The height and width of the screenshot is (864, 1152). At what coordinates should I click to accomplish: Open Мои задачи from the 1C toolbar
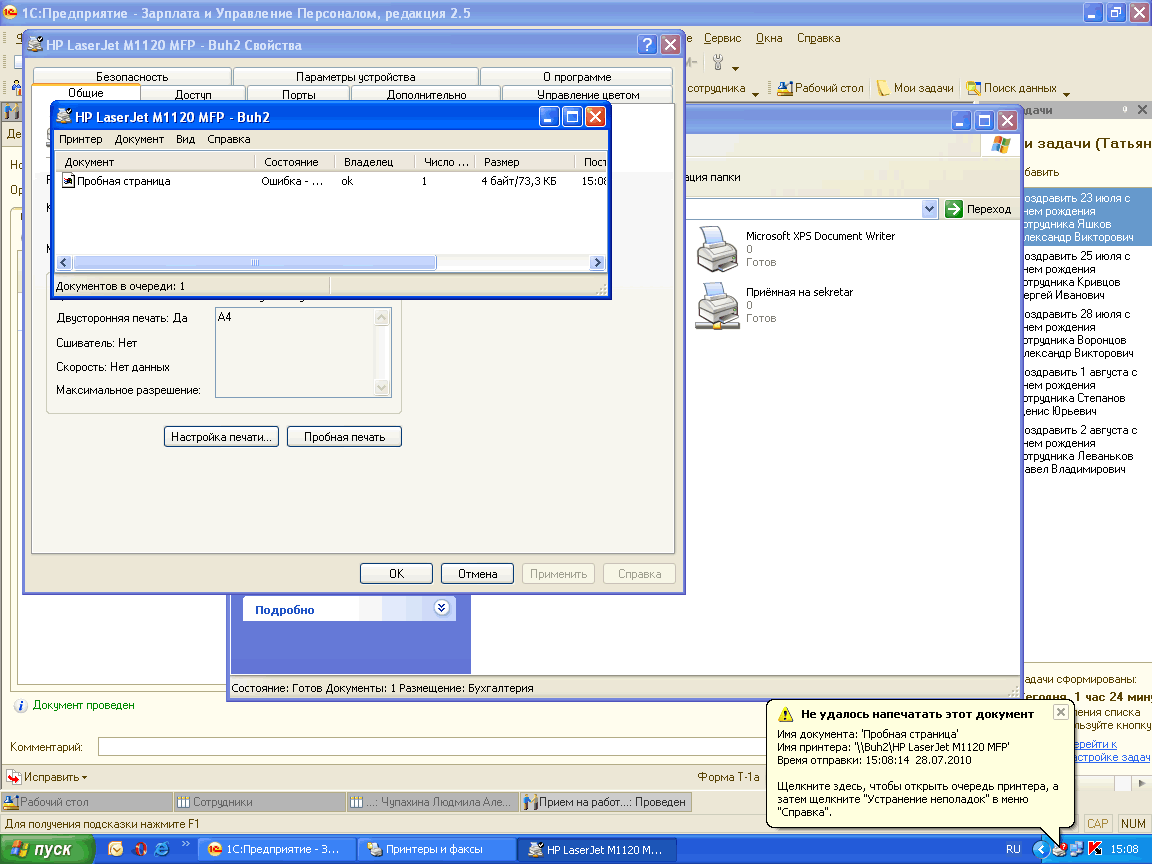(915, 88)
